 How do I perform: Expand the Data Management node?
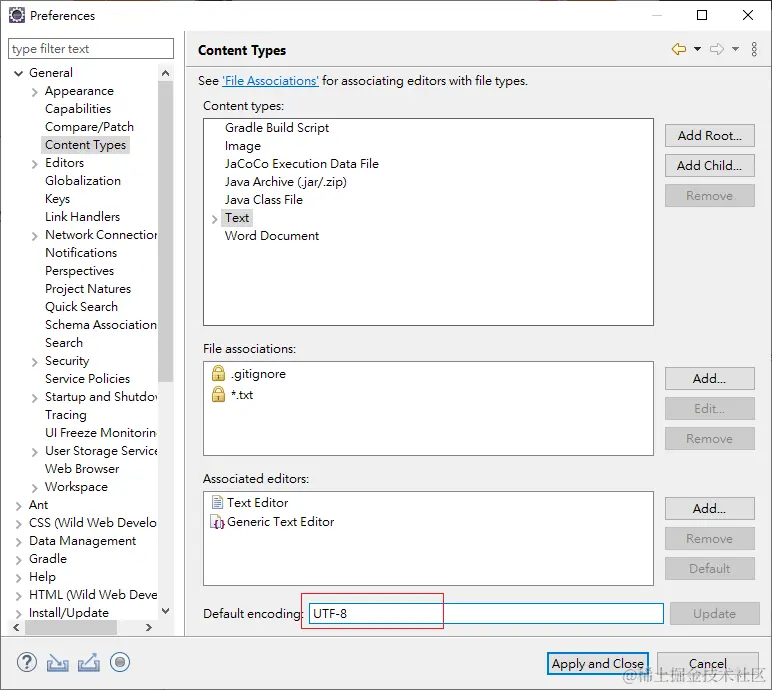click(x=19, y=542)
